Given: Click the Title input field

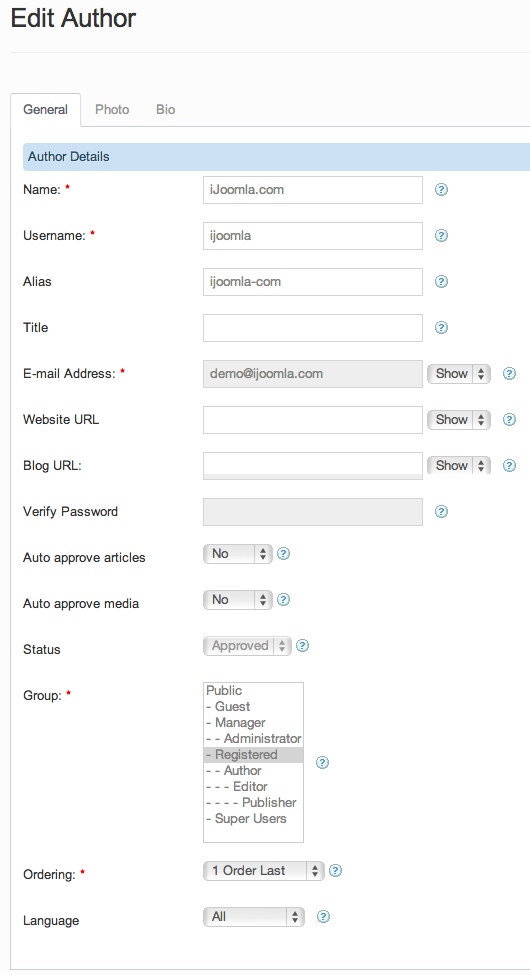Looking at the screenshot, I should click(x=313, y=328).
